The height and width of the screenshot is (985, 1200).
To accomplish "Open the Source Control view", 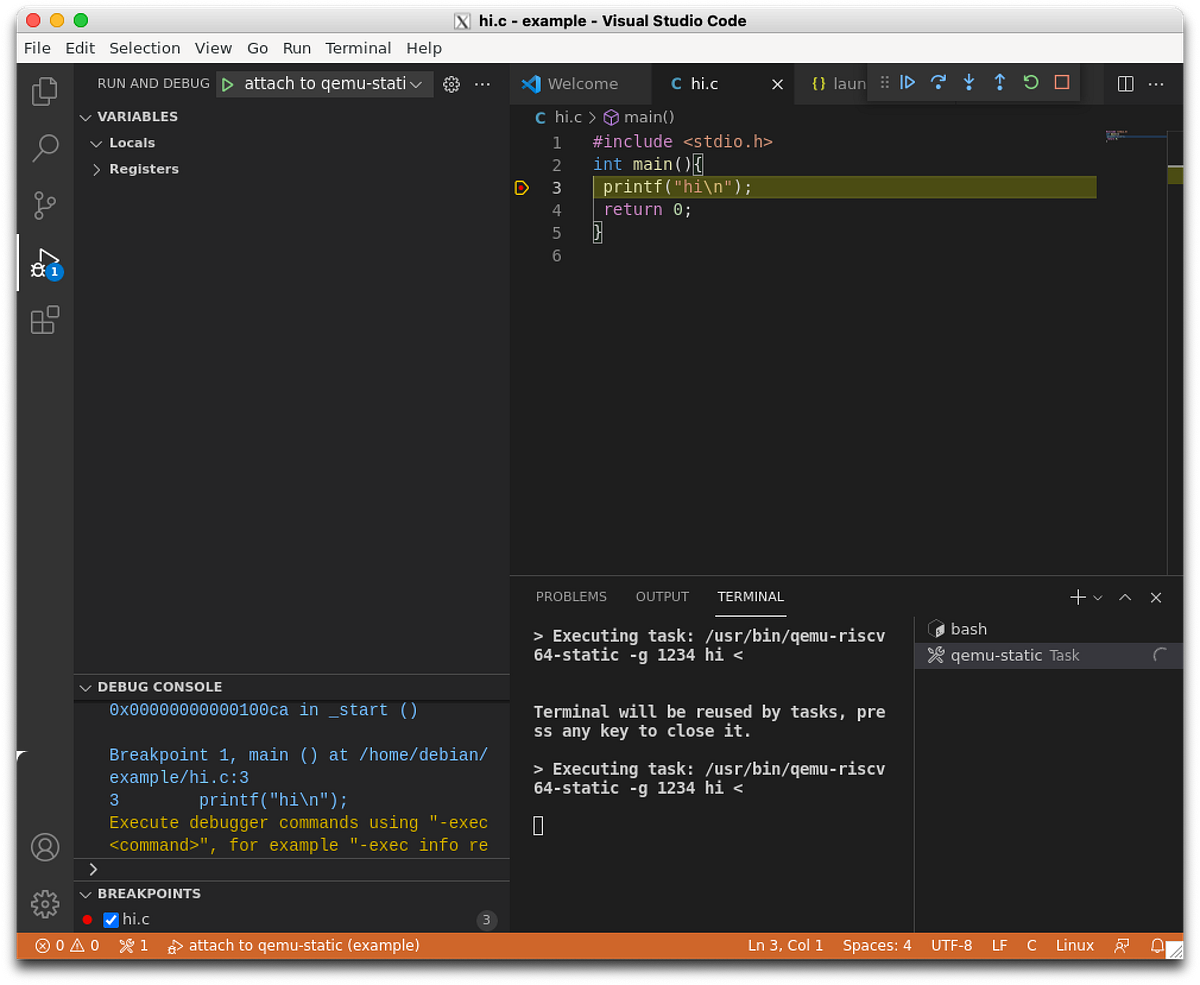I will point(45,205).
